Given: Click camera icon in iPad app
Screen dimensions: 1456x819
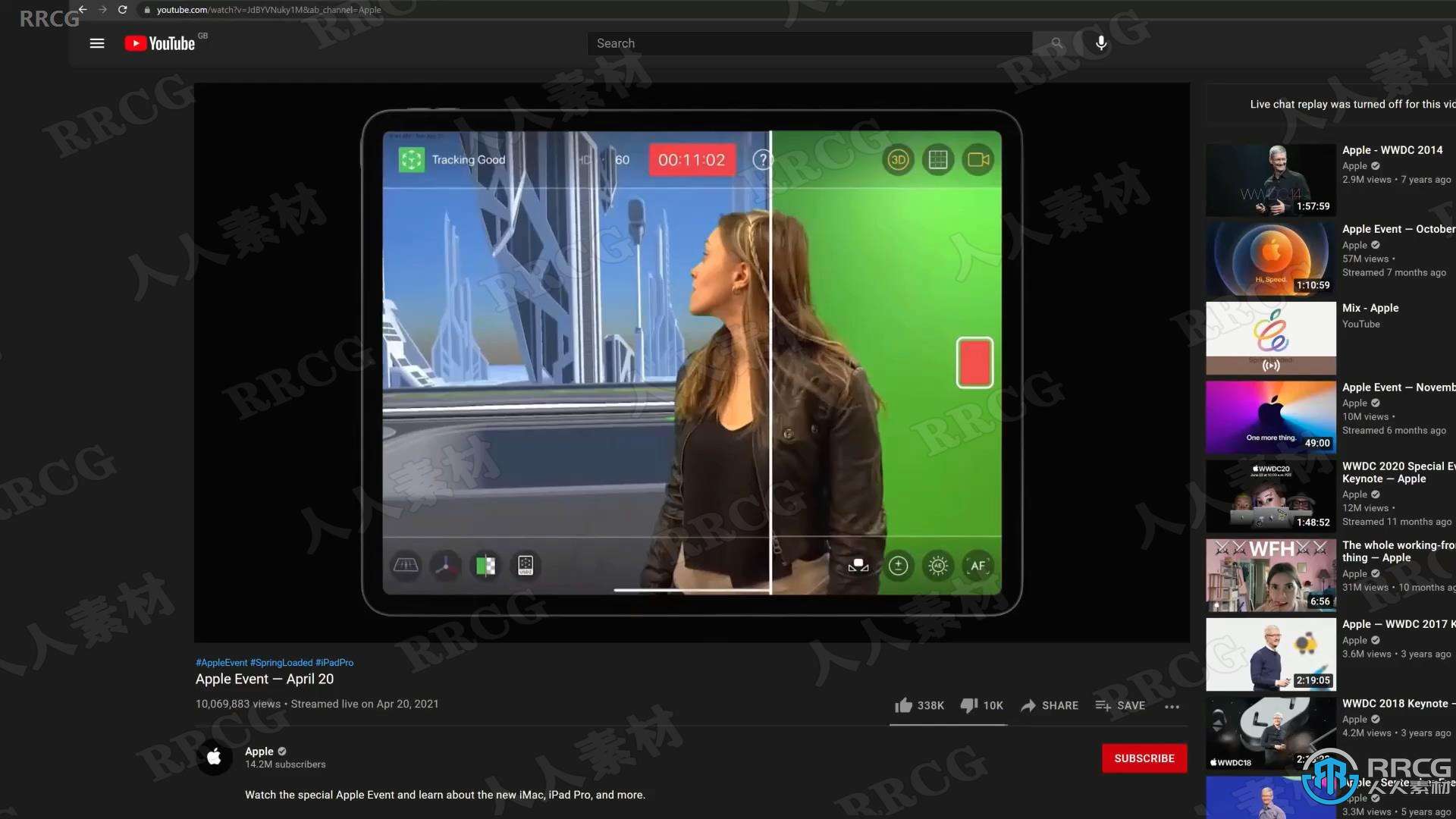Looking at the screenshot, I should click(x=978, y=160).
